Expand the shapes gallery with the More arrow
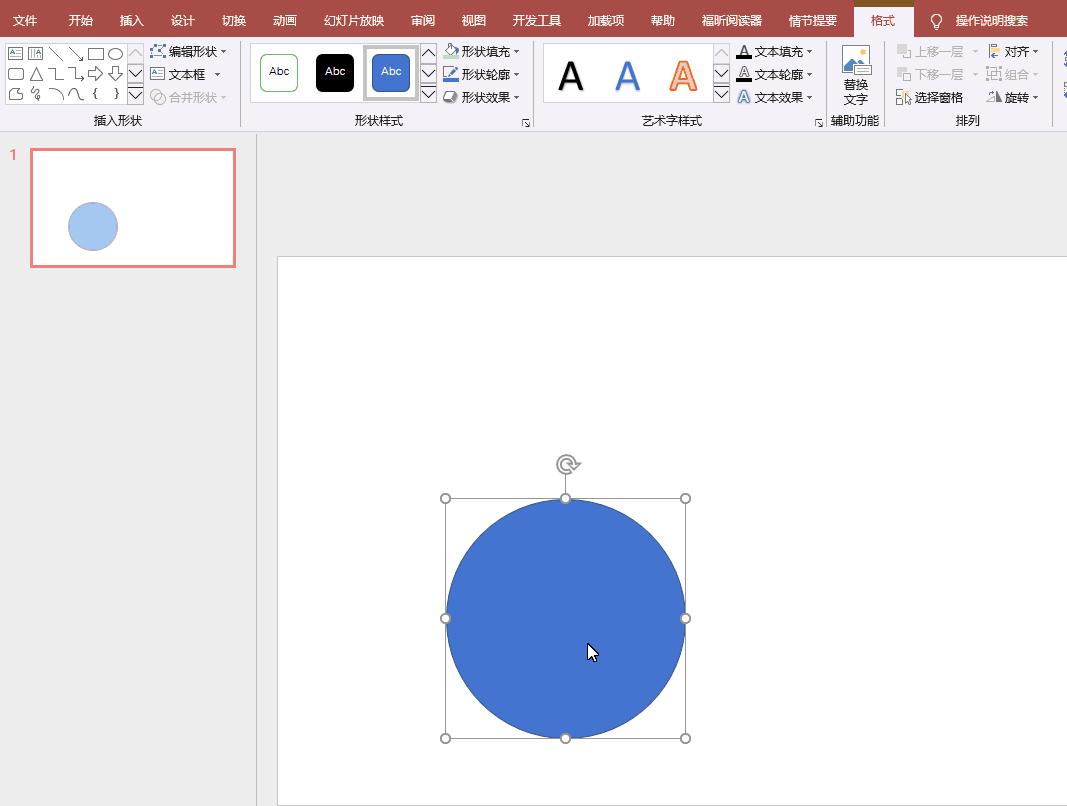The height and width of the screenshot is (806, 1067). coord(135,95)
